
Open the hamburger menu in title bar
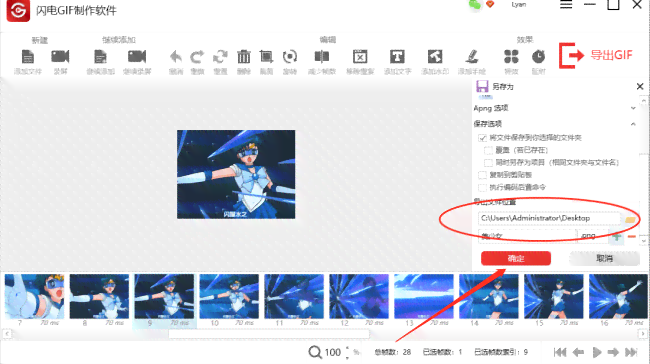coord(566,5)
